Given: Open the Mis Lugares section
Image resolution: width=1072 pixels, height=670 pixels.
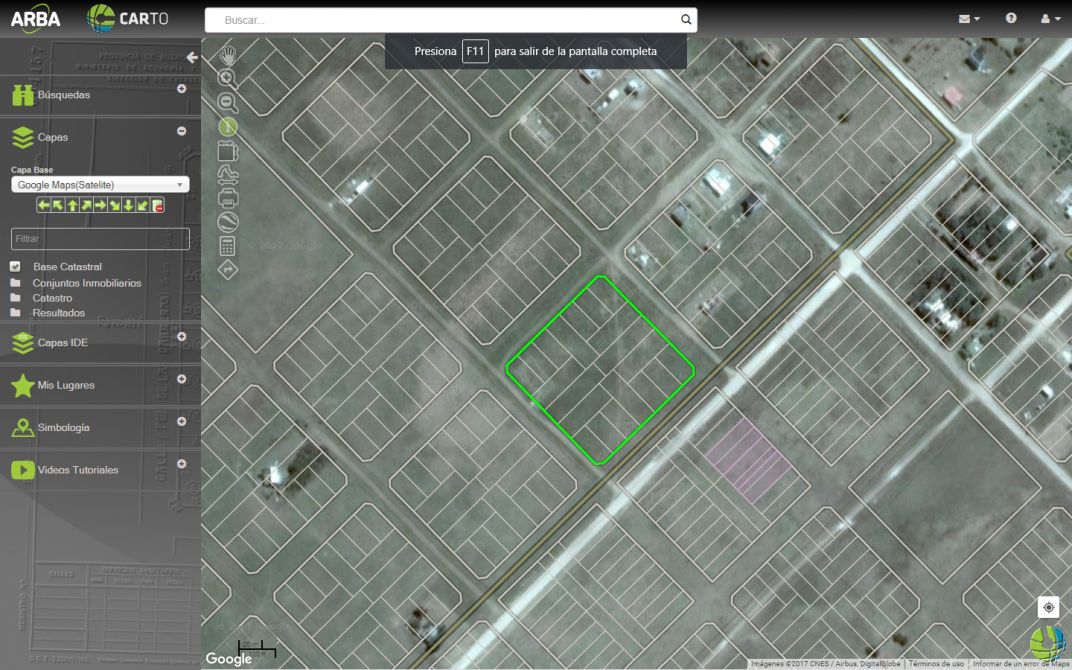Looking at the screenshot, I should click(66, 385).
